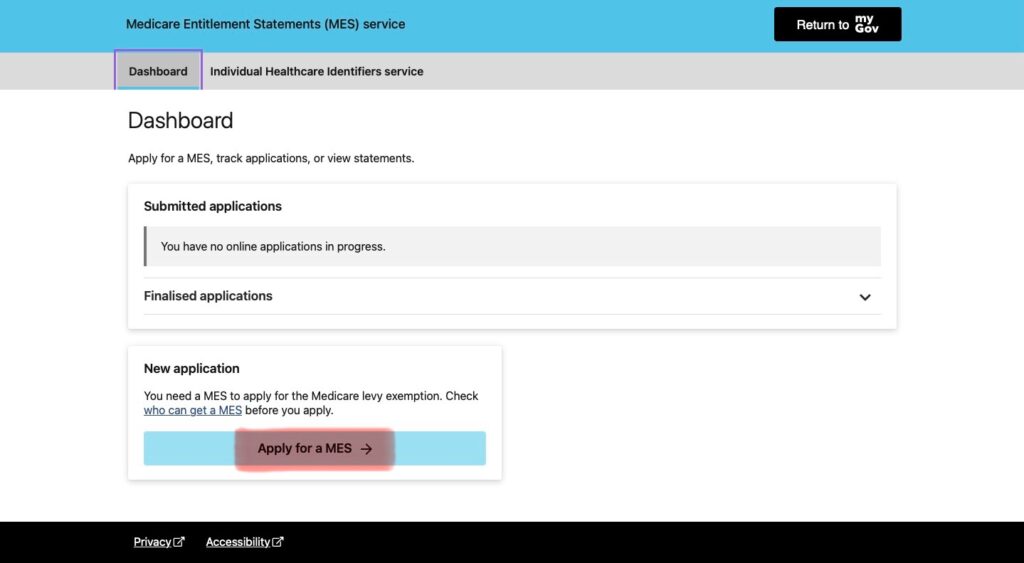
Task: Click the myGov logo in the header button
Action: [867, 24]
